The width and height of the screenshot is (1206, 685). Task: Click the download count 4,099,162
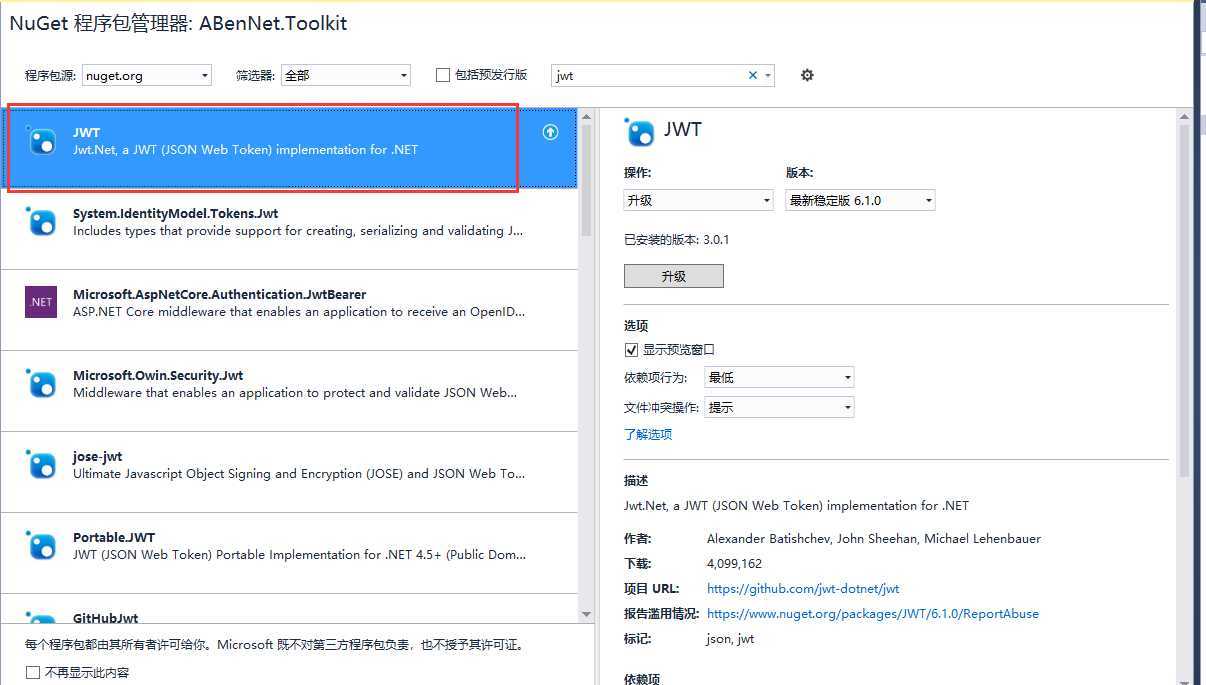734,564
